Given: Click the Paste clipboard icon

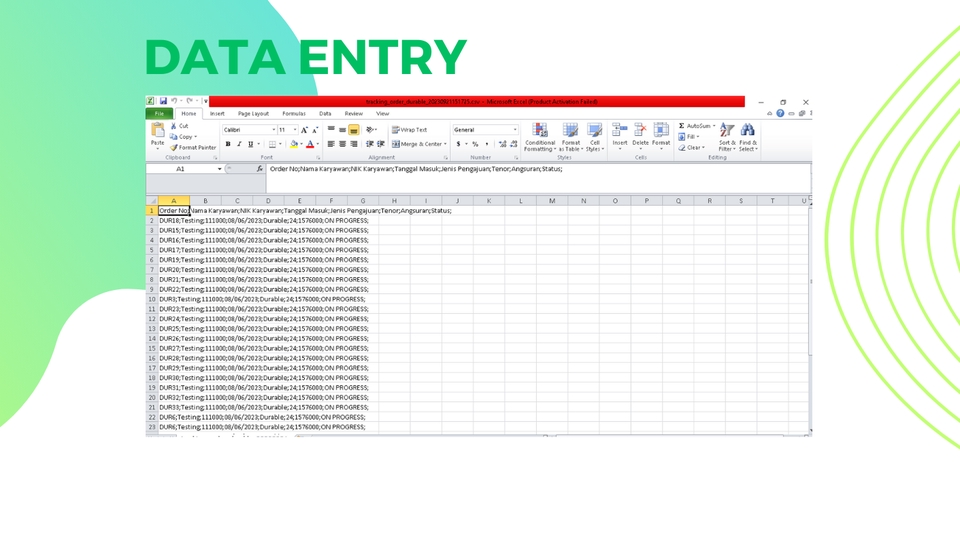Looking at the screenshot, I should (x=157, y=130).
